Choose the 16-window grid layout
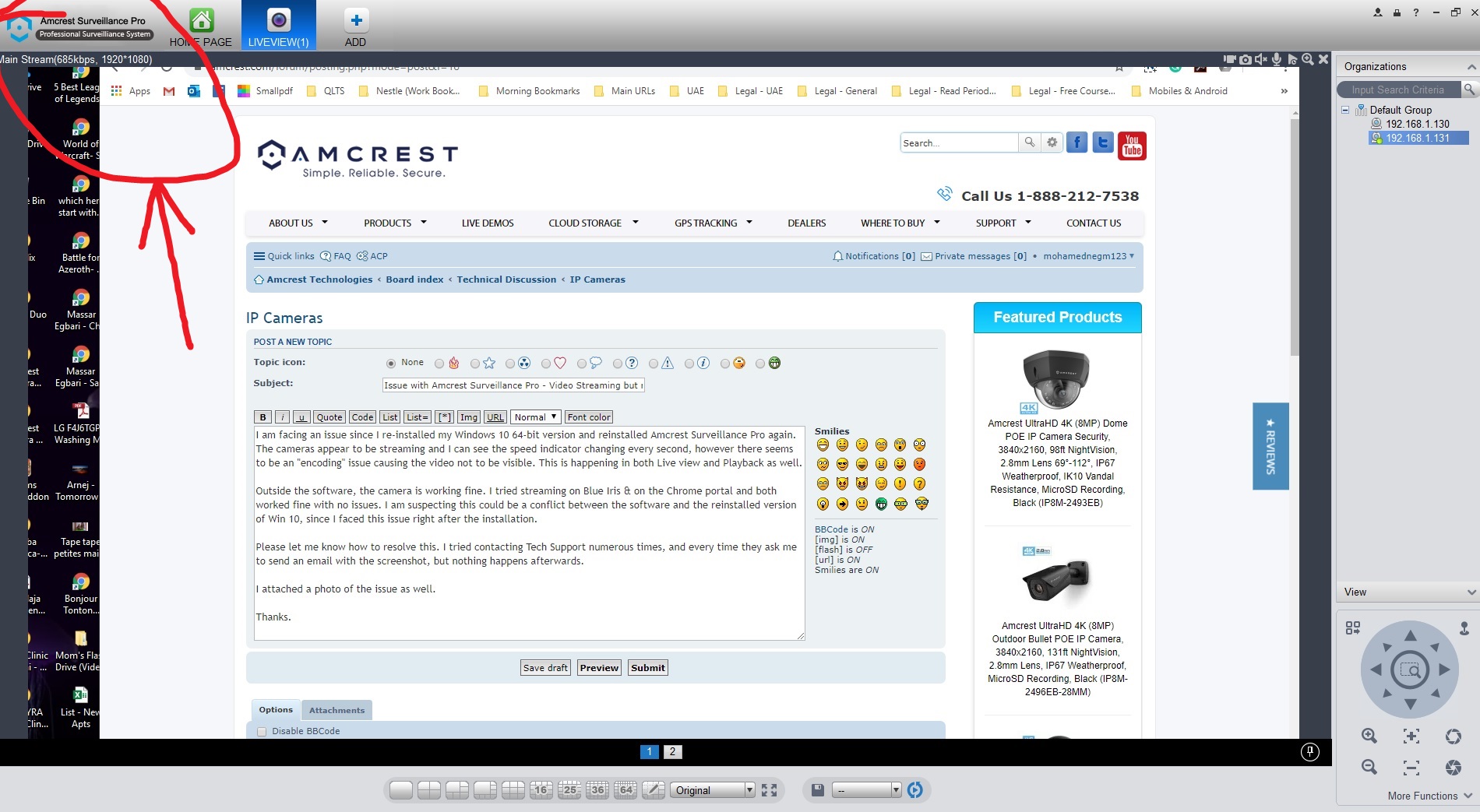The height and width of the screenshot is (812, 1480). (541, 790)
